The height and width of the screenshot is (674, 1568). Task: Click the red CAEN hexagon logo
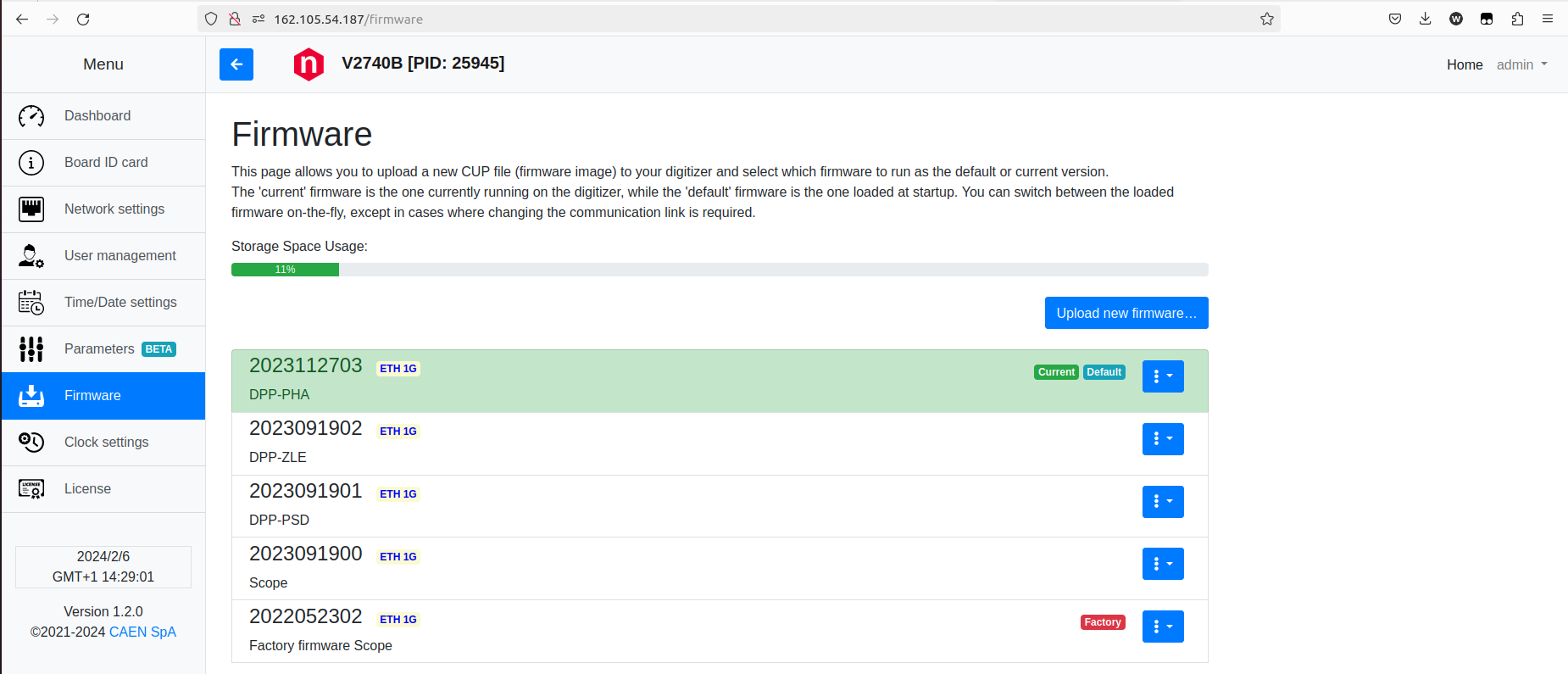(309, 64)
